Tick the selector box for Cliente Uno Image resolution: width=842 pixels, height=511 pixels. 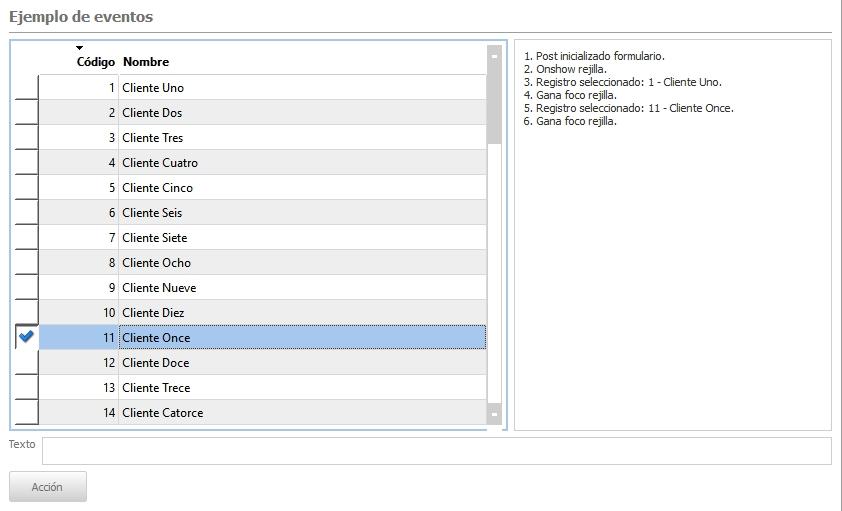pyautogui.click(x=26, y=87)
